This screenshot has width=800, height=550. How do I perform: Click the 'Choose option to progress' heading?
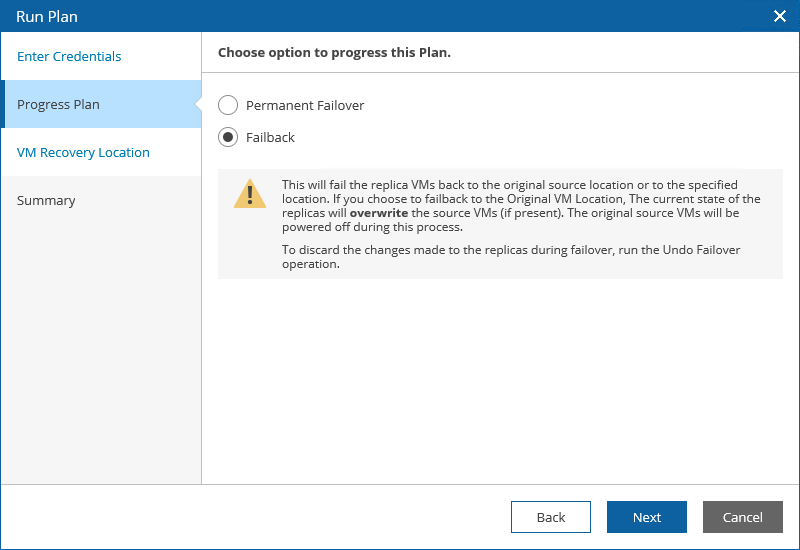(334, 52)
